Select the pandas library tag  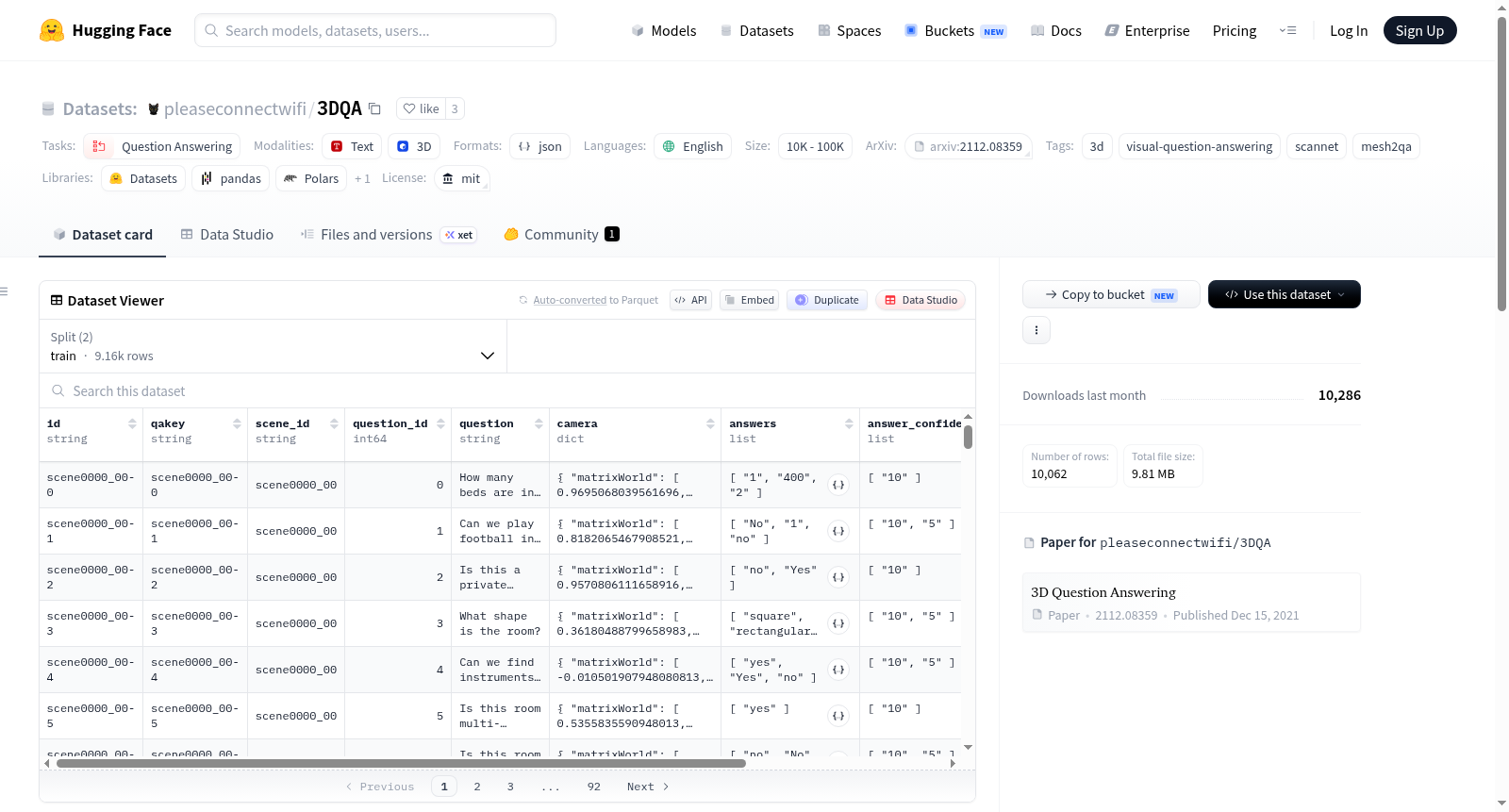click(x=231, y=178)
